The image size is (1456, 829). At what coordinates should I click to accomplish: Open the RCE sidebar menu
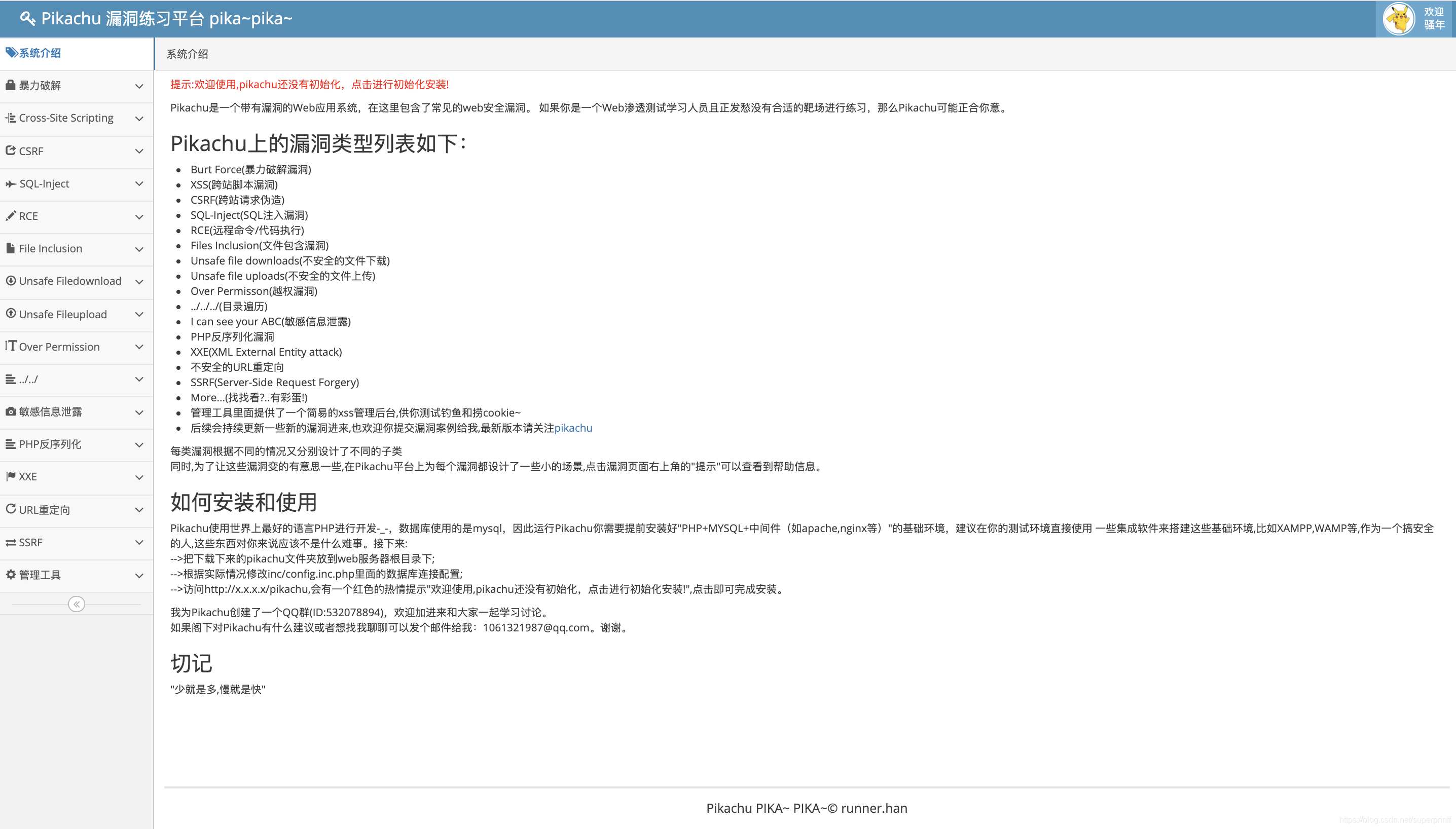pyautogui.click(x=77, y=216)
